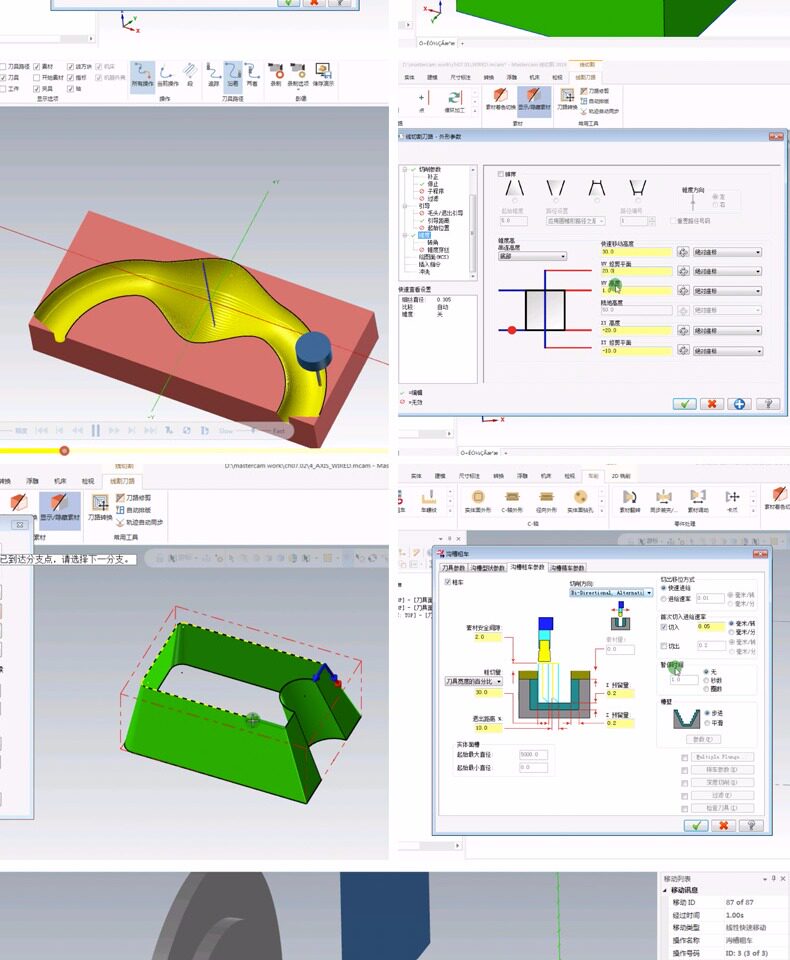This screenshot has height=960, width=790.
Task: Toggle the 夹具 display checkbox
Action: [37, 88]
